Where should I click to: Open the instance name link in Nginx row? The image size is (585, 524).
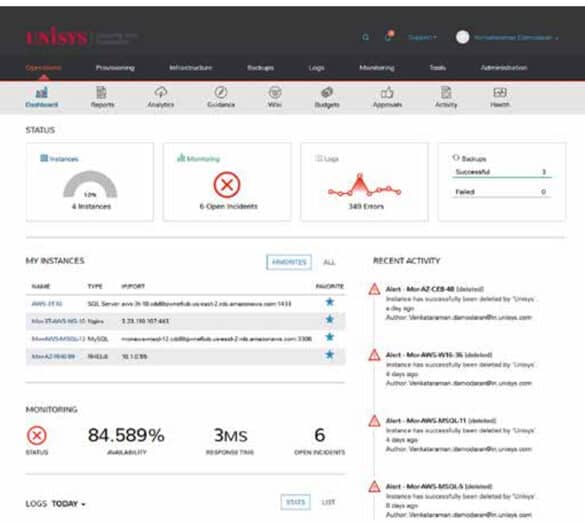click(x=58, y=321)
